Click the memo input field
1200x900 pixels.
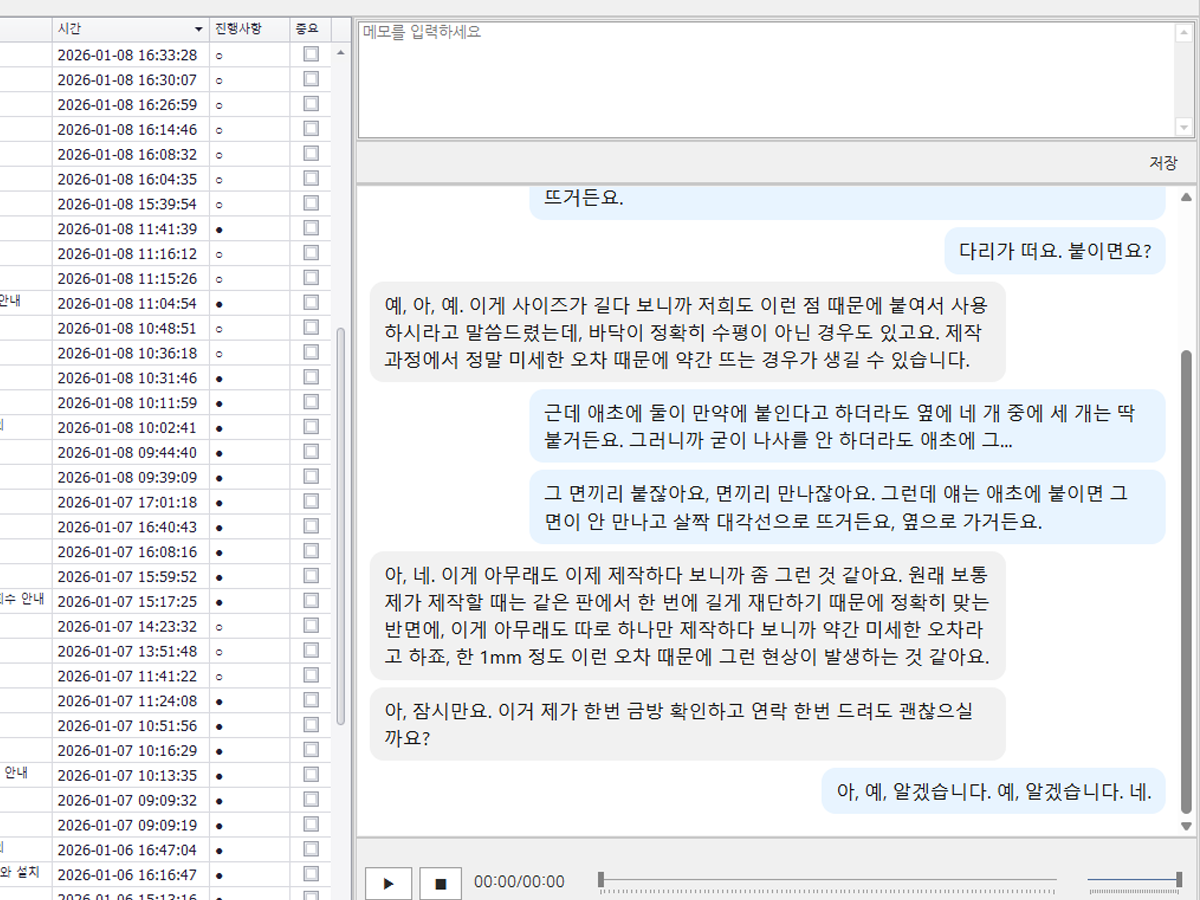pyautogui.click(x=765, y=78)
